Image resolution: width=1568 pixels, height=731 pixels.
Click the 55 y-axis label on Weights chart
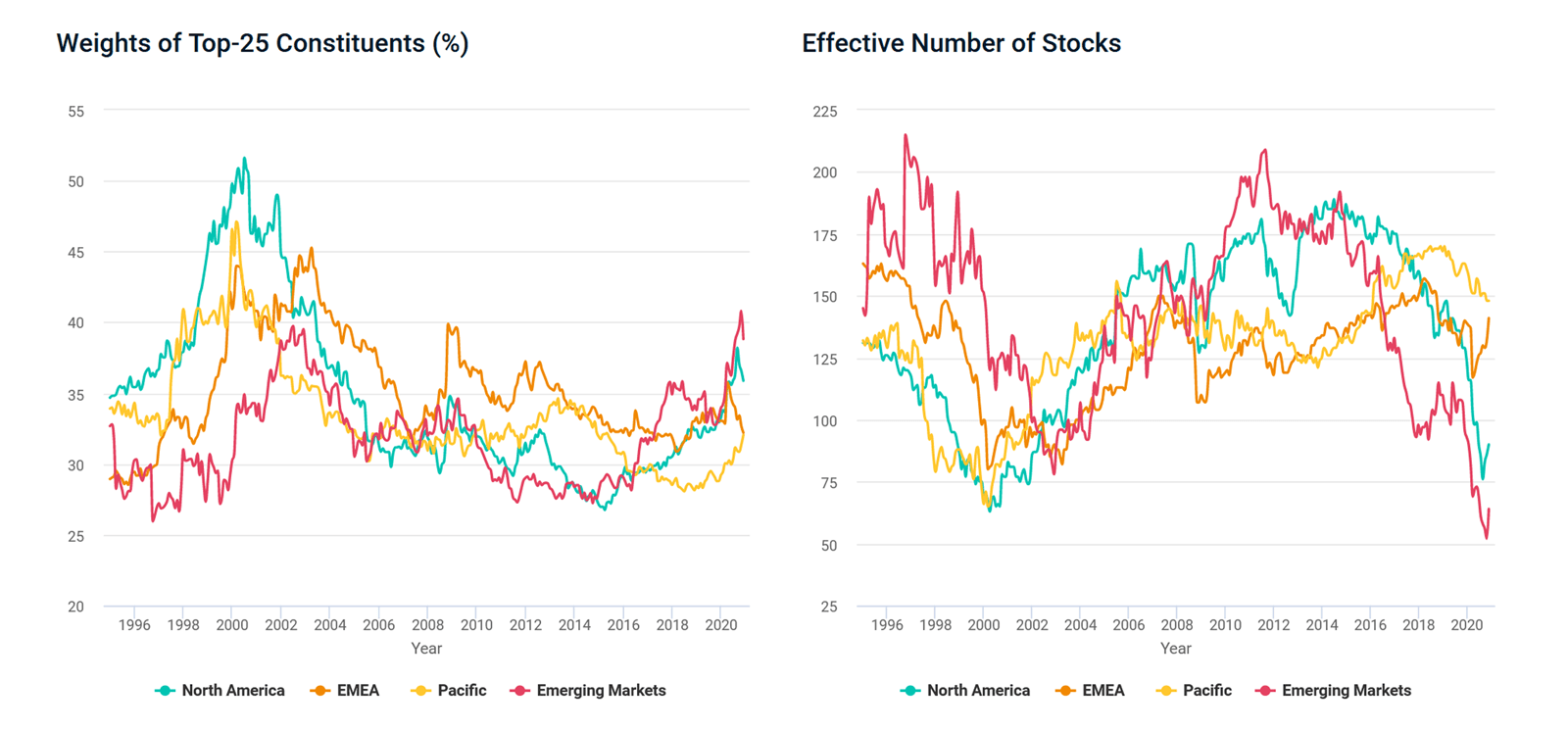pyautogui.click(x=75, y=112)
